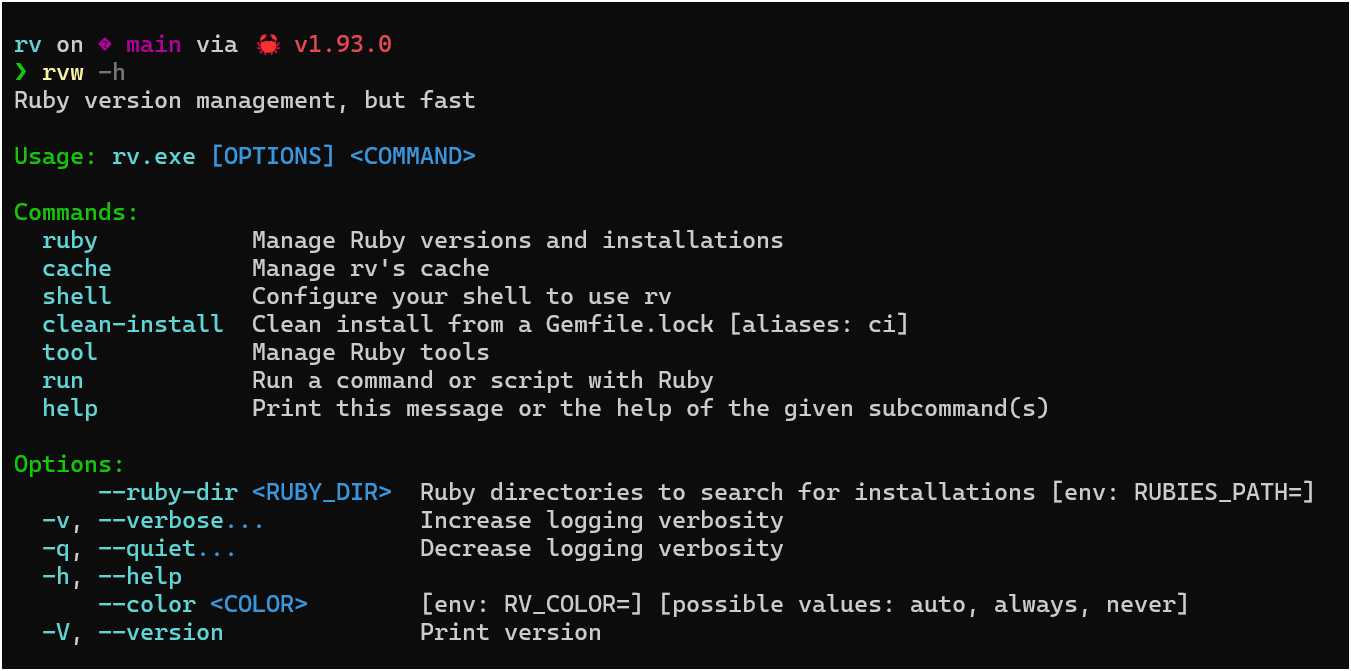Click the 'v1.93.0' Rust version text
Image resolution: width=1351 pixels, height=671 pixels.
coord(343,45)
